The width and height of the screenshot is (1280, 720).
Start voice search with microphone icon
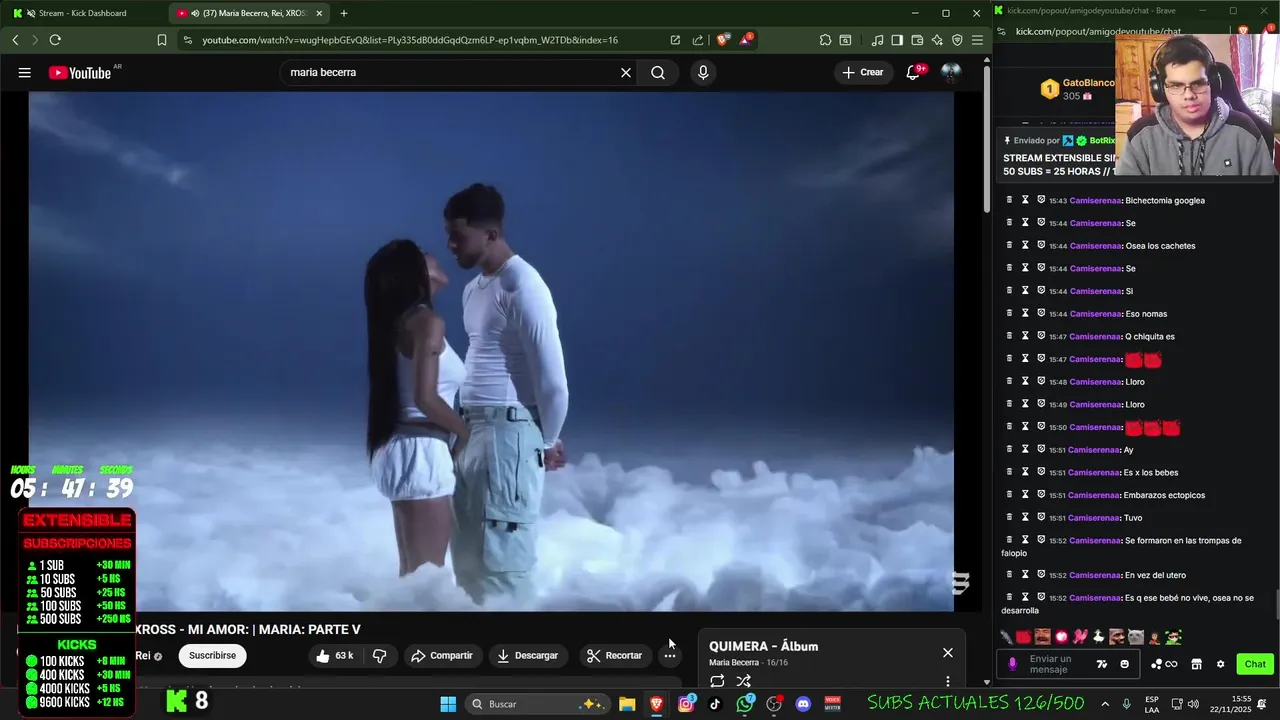coord(703,72)
